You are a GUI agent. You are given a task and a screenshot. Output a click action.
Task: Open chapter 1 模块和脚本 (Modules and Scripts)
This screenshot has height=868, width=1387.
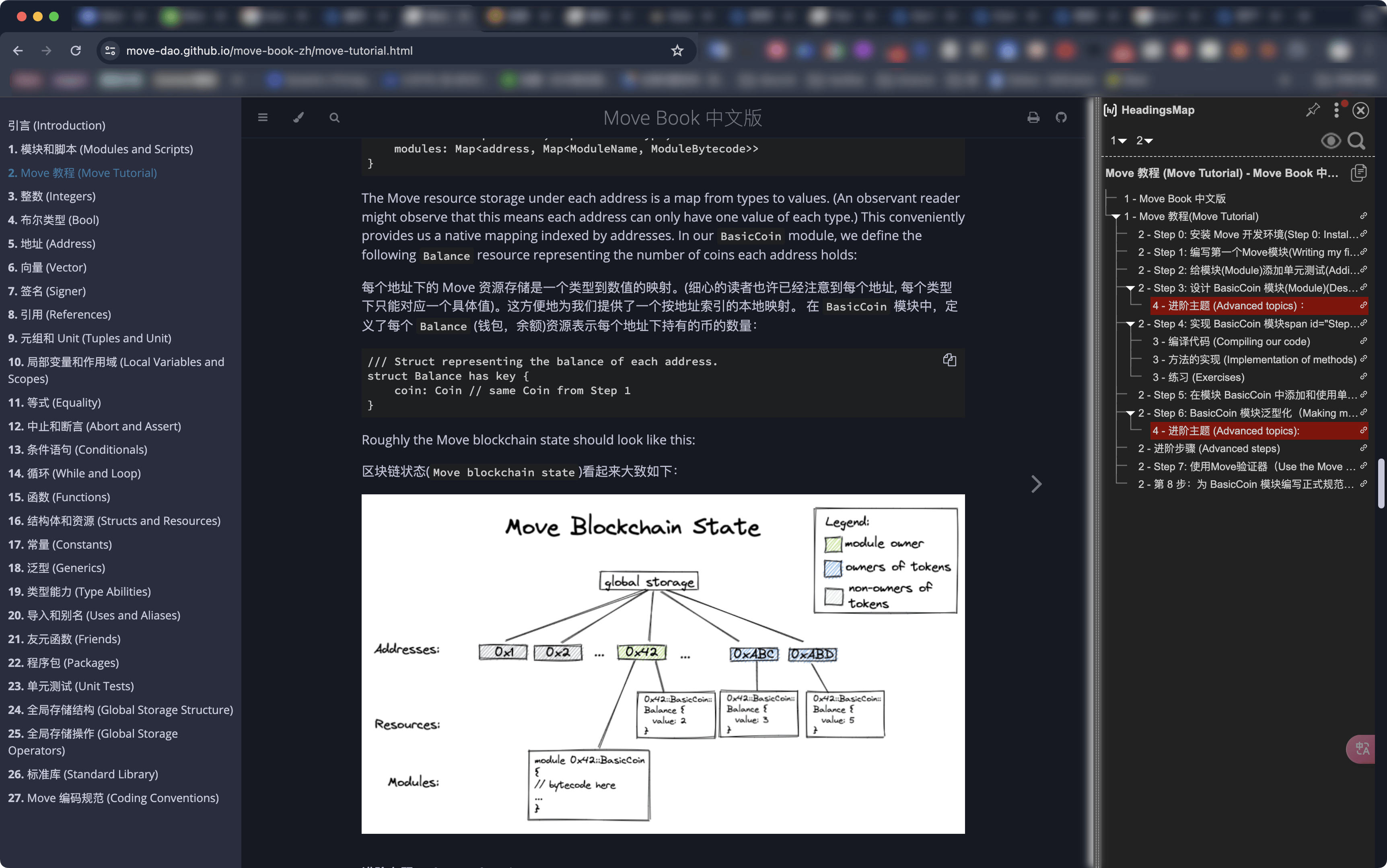[x=101, y=149]
